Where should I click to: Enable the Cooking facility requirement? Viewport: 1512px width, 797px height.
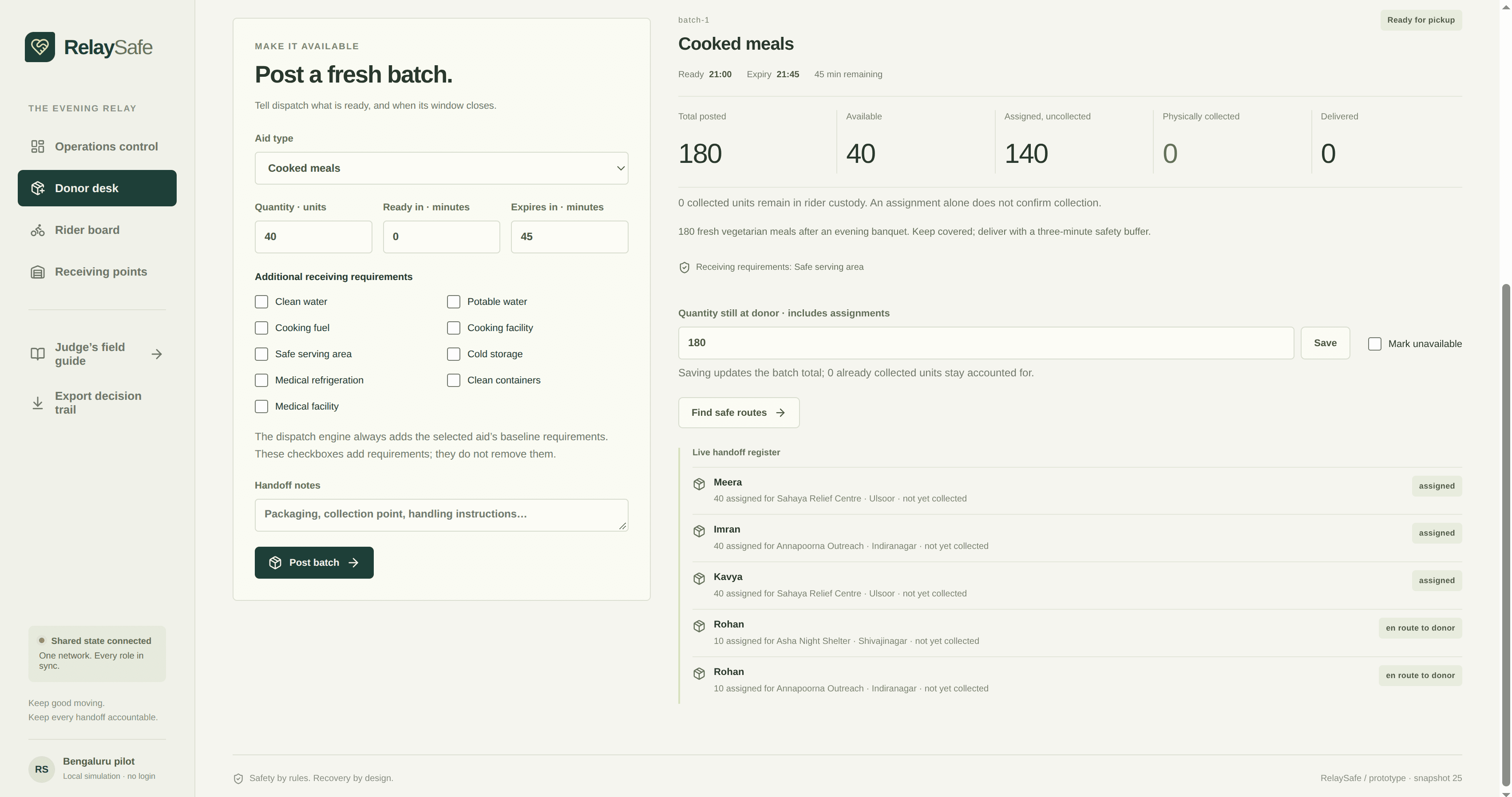[454, 328]
